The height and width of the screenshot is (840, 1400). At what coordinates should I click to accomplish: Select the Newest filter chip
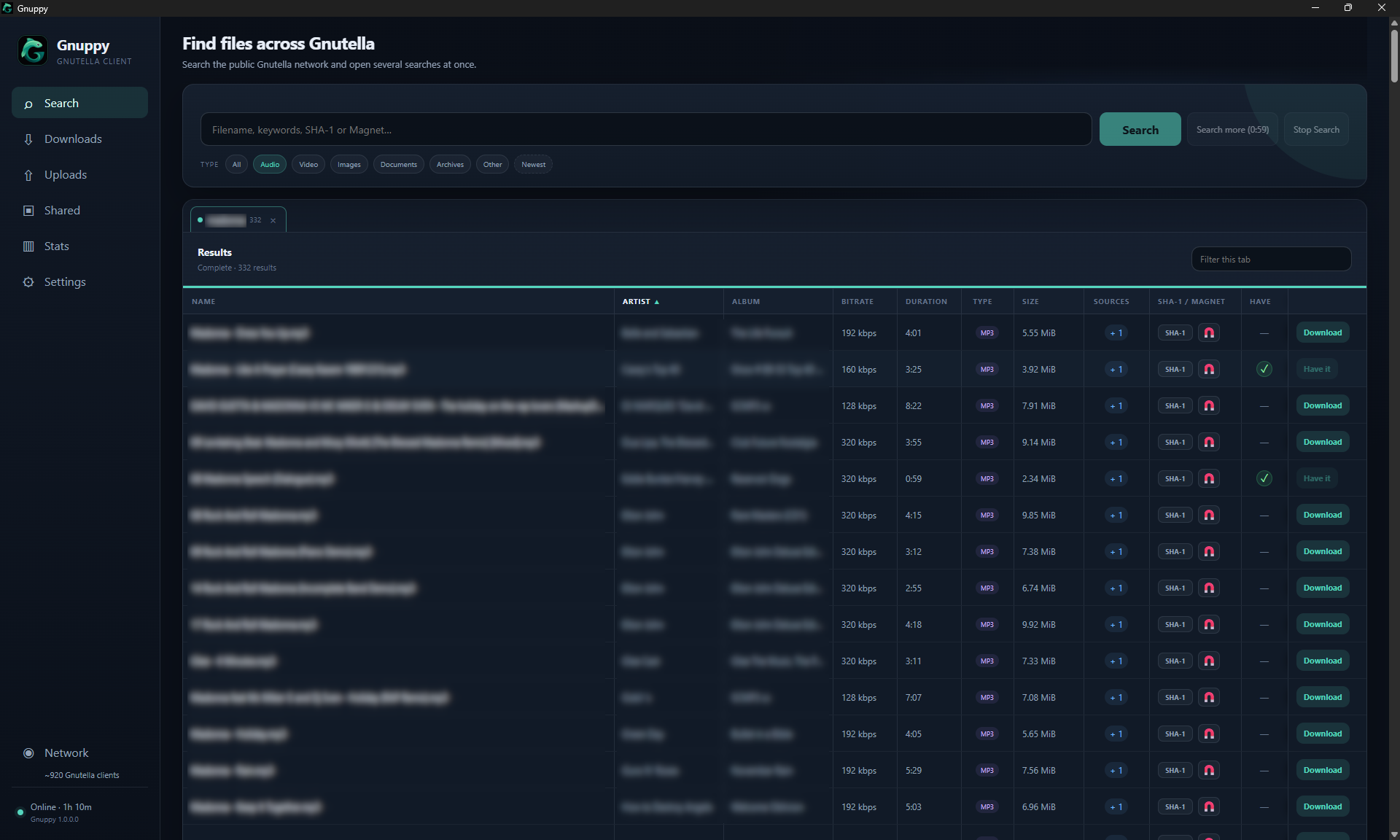(533, 164)
